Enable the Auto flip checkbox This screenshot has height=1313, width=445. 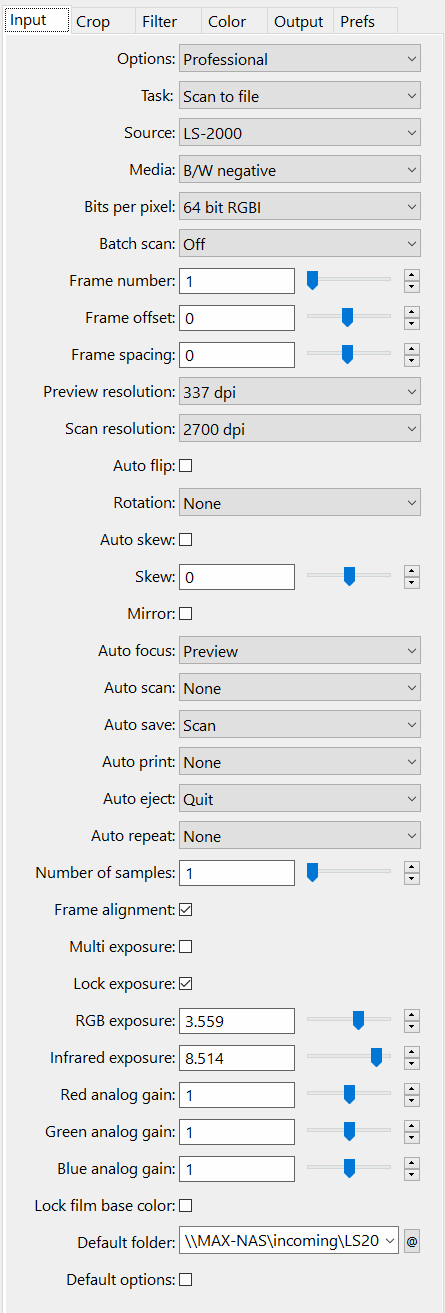pyautogui.click(x=185, y=466)
